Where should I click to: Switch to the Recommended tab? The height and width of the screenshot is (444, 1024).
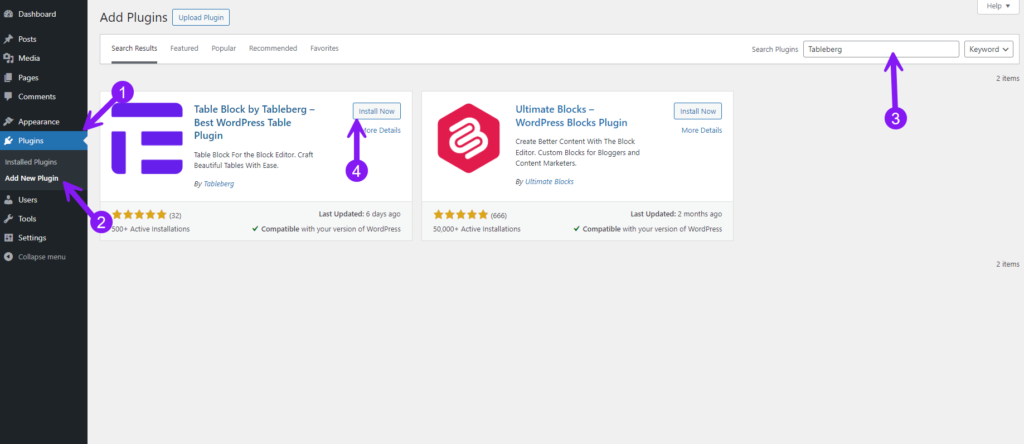coord(273,48)
